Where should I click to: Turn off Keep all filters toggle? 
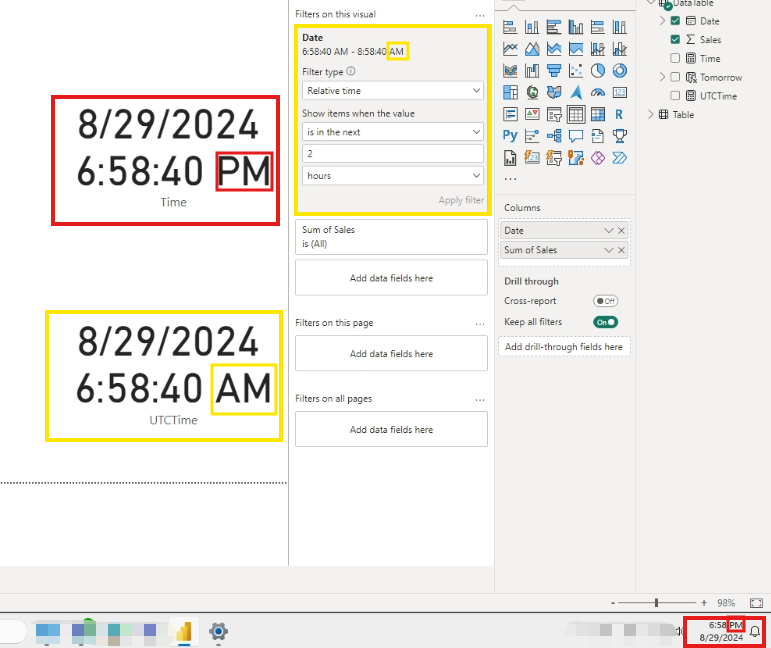[605, 322]
